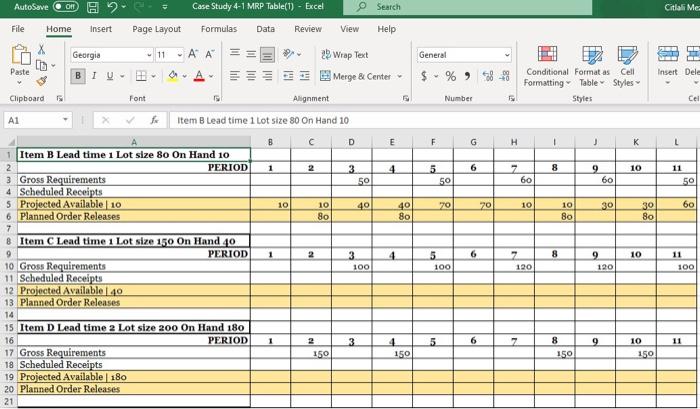Click the Insert cells button
This screenshot has width=700, height=409.
[667, 65]
